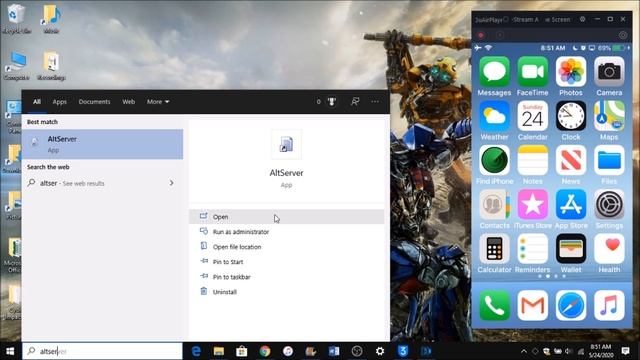Image resolution: width=640 pixels, height=360 pixels.
Task: Launch the Health app
Action: 609,249
